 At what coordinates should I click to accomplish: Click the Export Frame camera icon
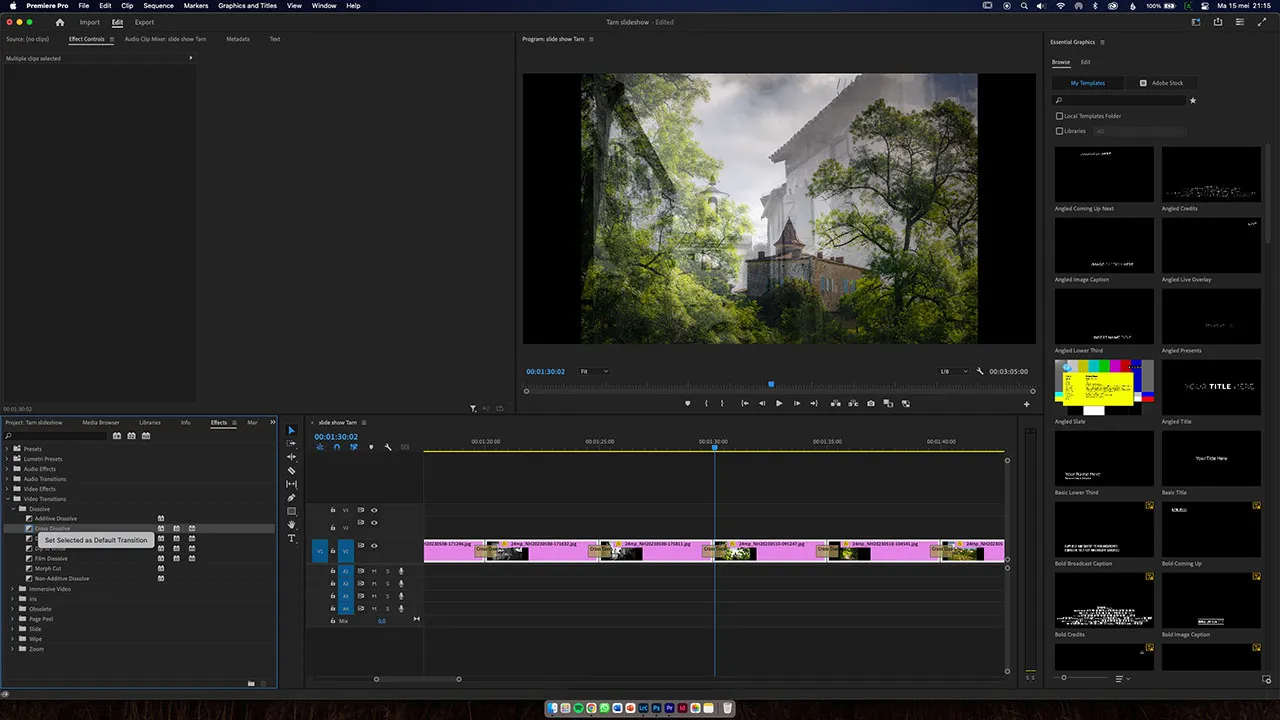point(870,403)
